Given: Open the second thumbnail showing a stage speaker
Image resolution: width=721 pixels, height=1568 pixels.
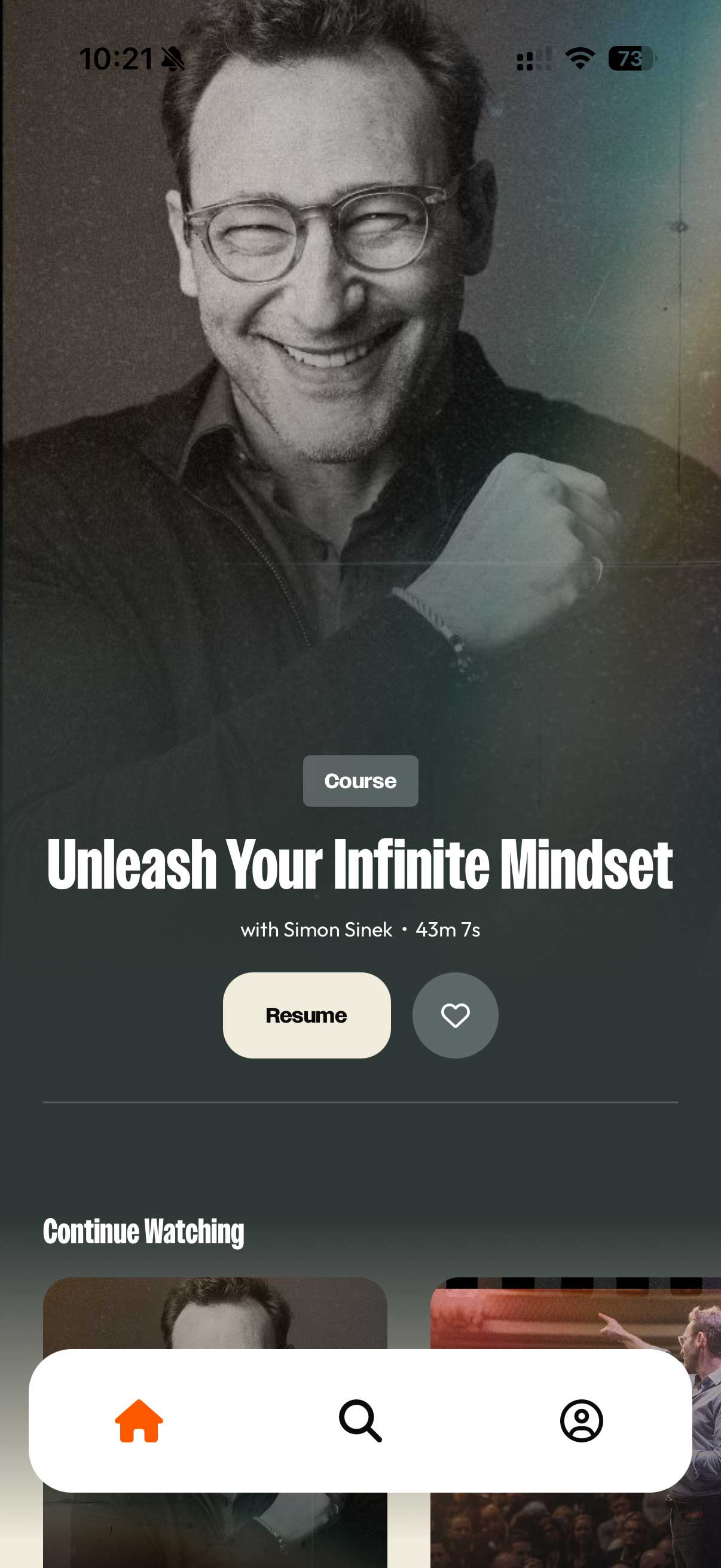Looking at the screenshot, I should (x=576, y=1312).
